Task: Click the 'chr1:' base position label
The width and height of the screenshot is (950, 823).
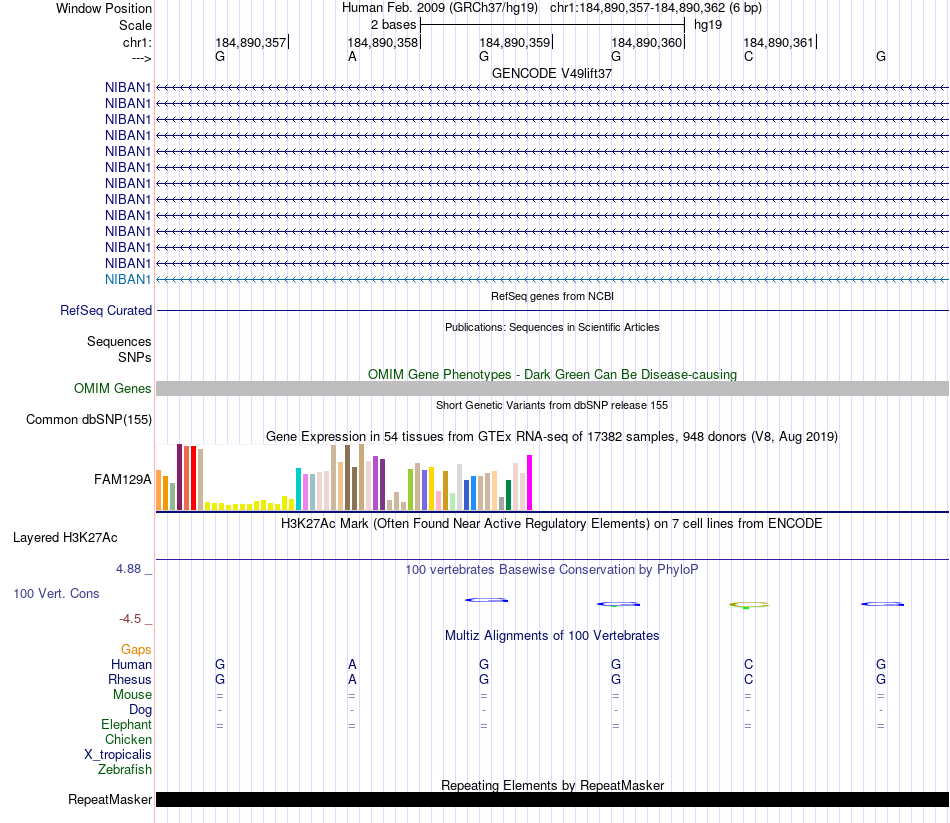Action: coord(137,42)
